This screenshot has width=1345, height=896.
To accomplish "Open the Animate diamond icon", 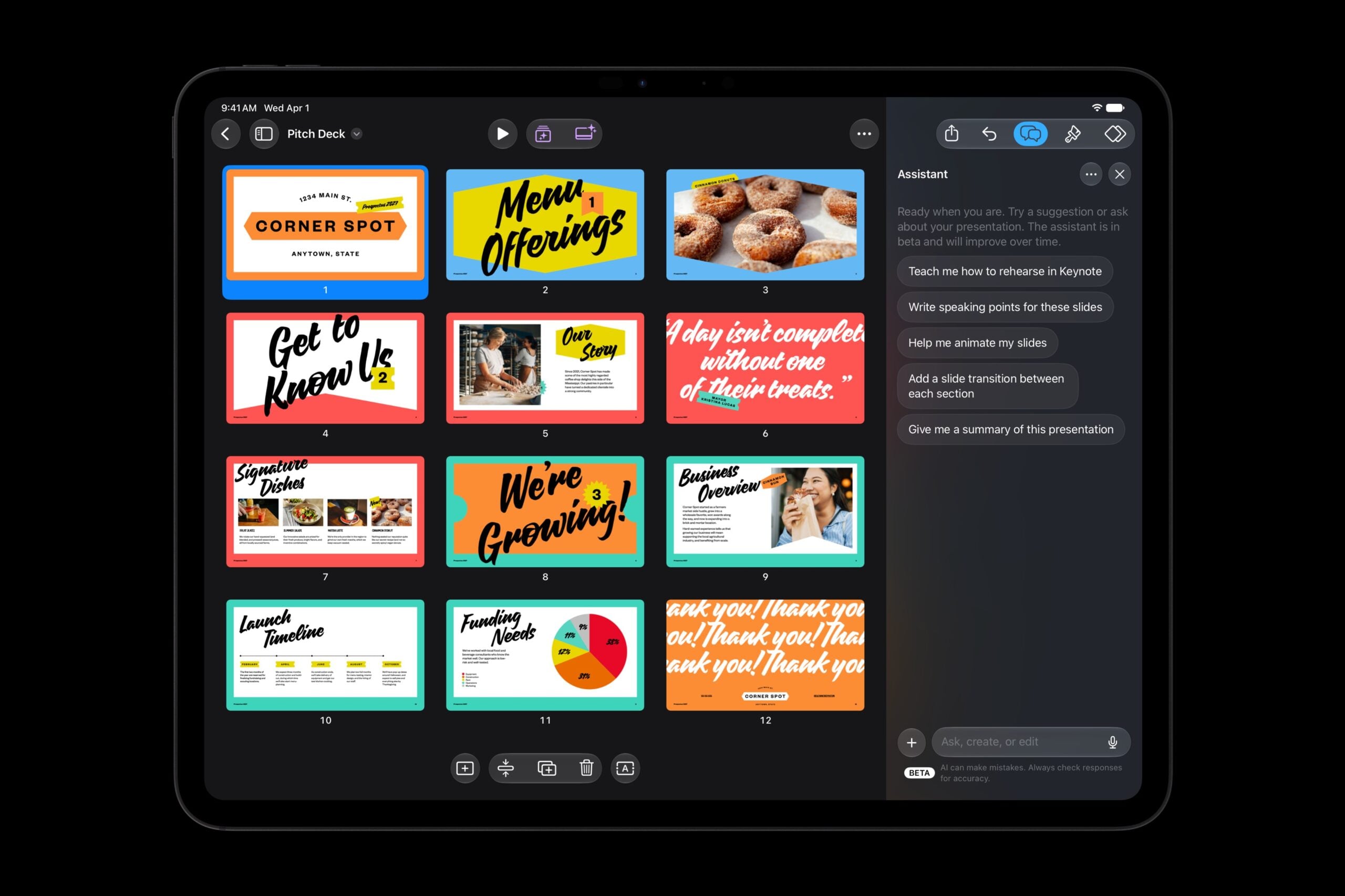I will coord(1115,134).
